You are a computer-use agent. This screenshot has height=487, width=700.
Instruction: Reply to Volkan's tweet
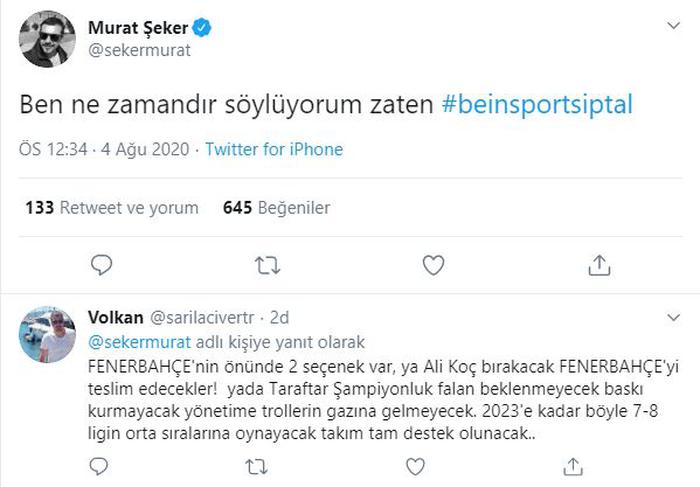click(x=100, y=465)
